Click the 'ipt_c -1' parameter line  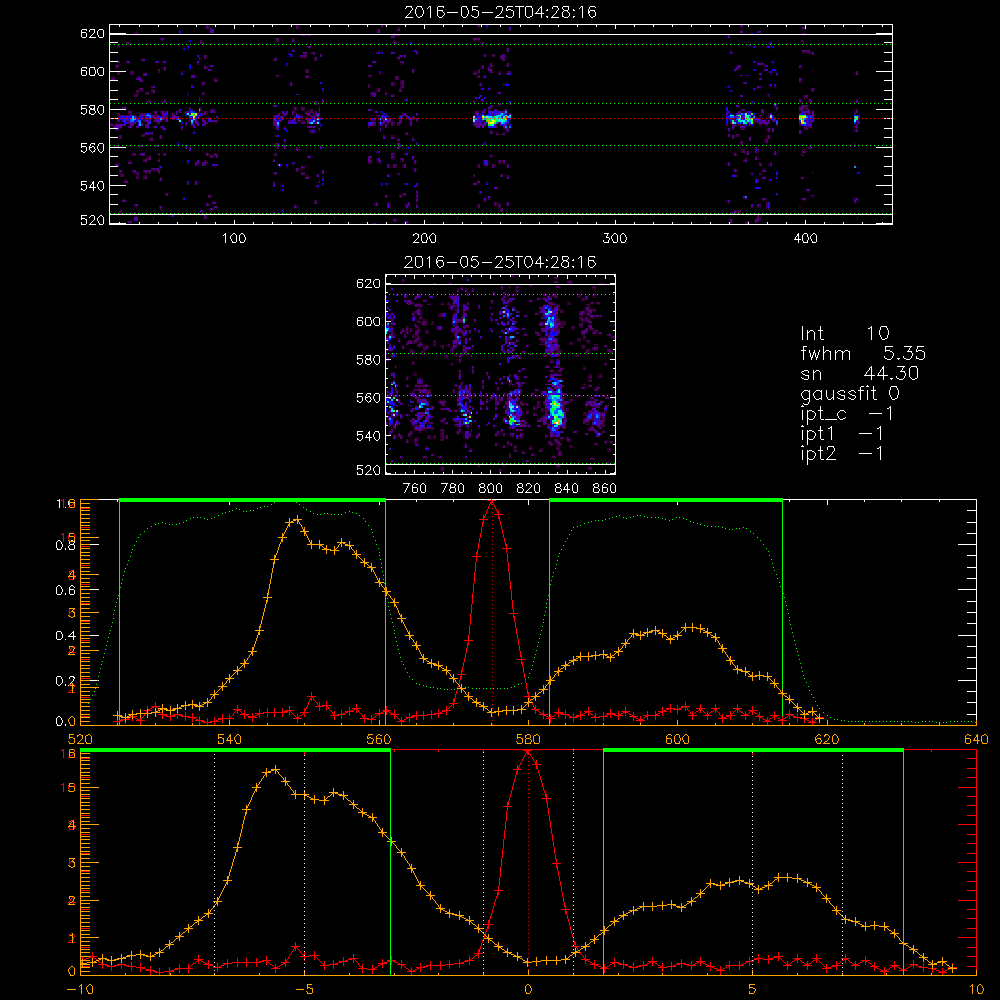click(x=846, y=414)
